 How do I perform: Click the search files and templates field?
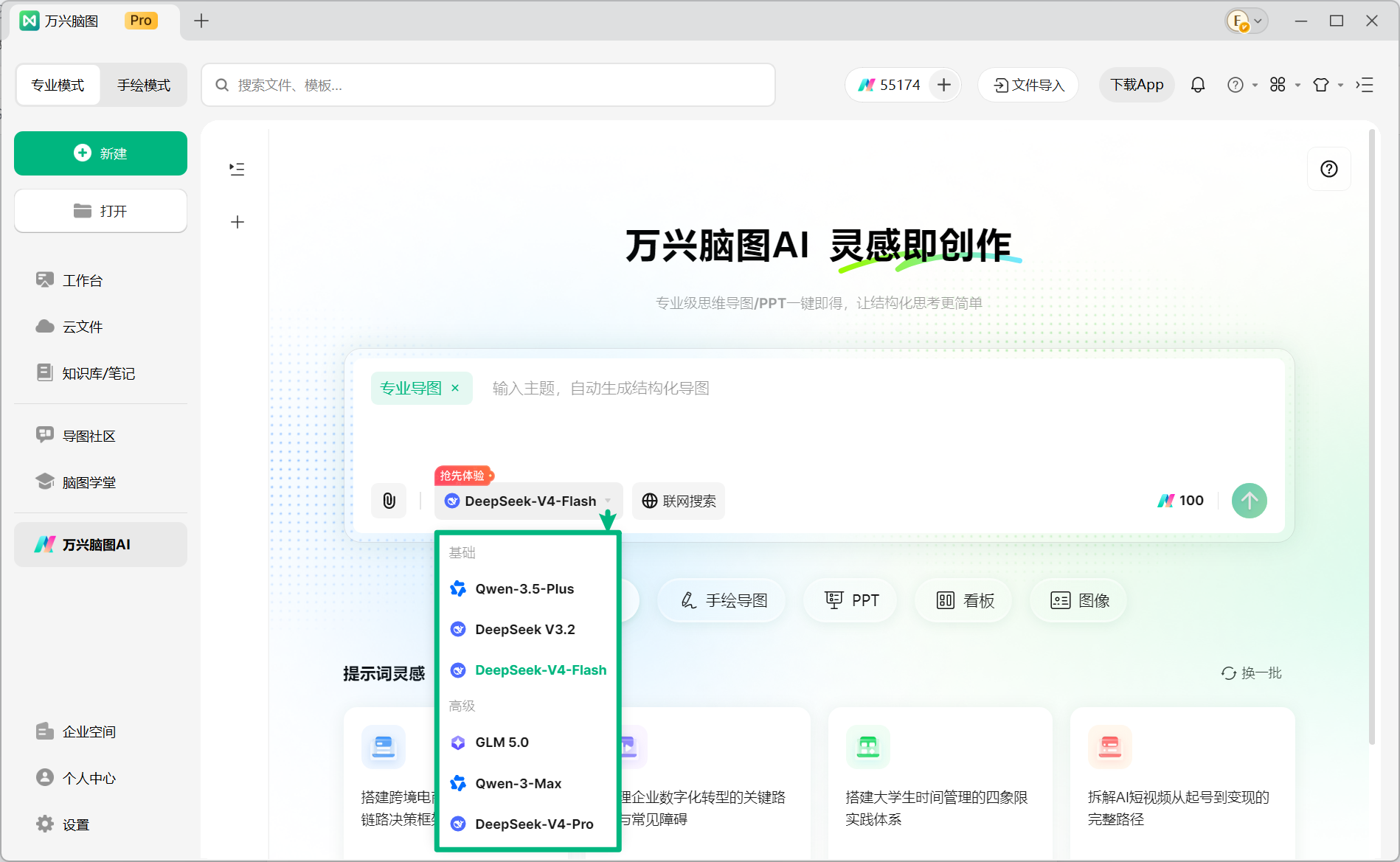click(x=488, y=85)
